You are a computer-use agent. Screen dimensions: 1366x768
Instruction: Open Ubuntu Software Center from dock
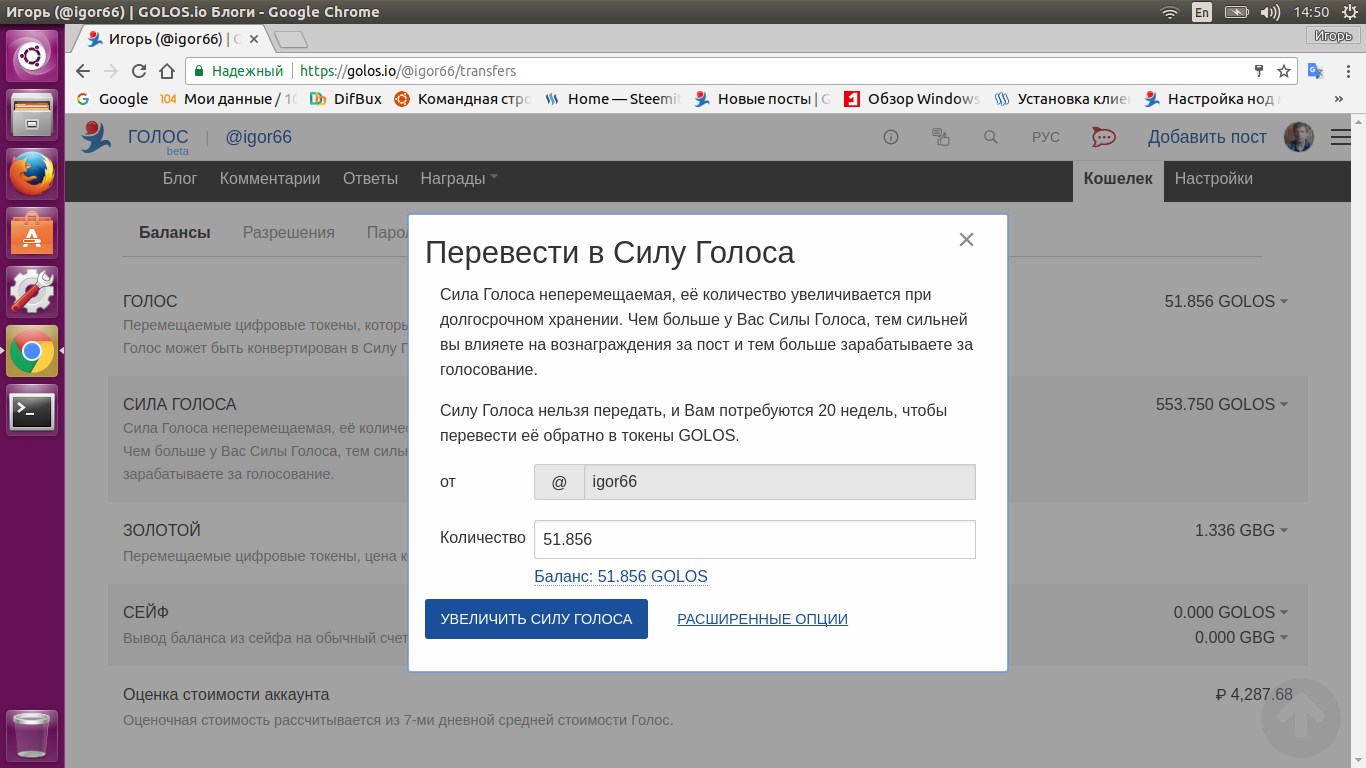32,233
